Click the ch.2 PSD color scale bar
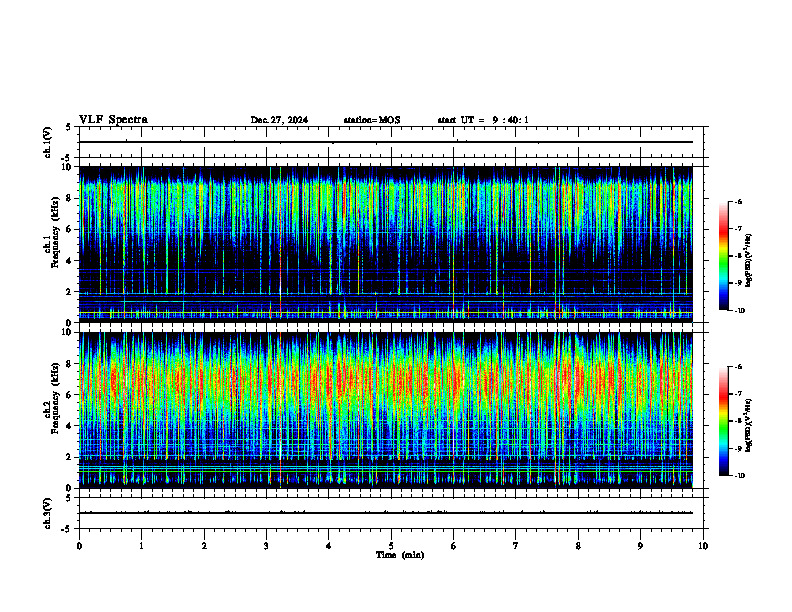This screenshot has height=612, width=792. [x=724, y=421]
